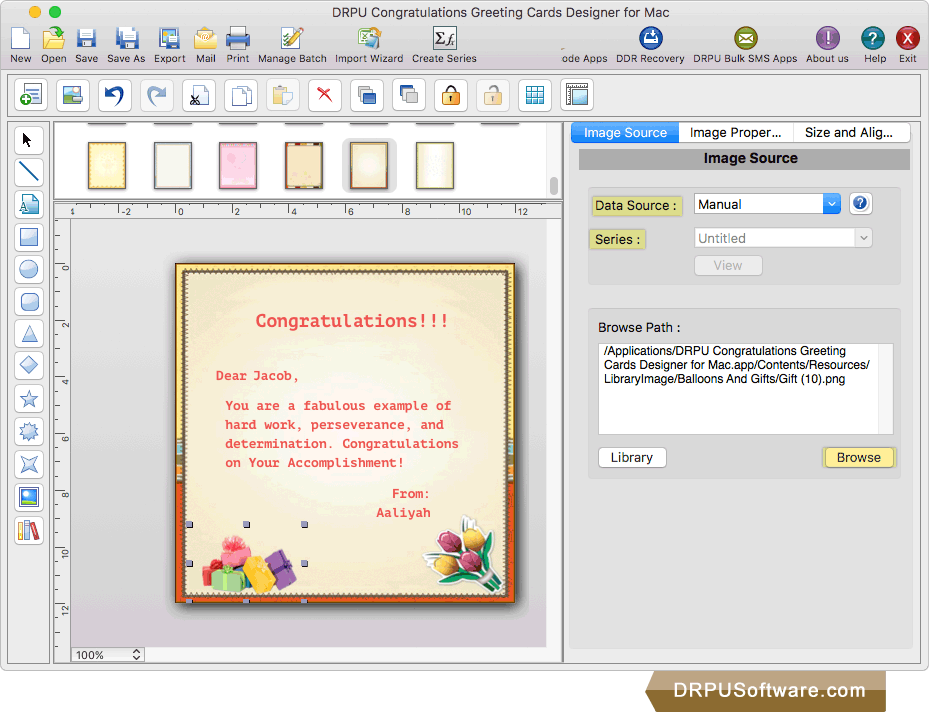Select the arrow pointer tool
This screenshot has width=929, height=712.
pos(28,140)
